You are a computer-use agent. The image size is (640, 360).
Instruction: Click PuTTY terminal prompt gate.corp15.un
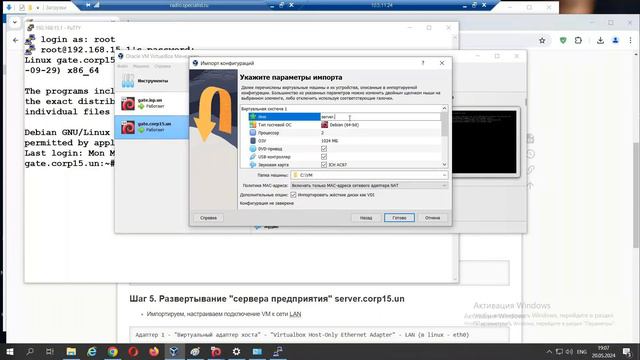pos(69,163)
